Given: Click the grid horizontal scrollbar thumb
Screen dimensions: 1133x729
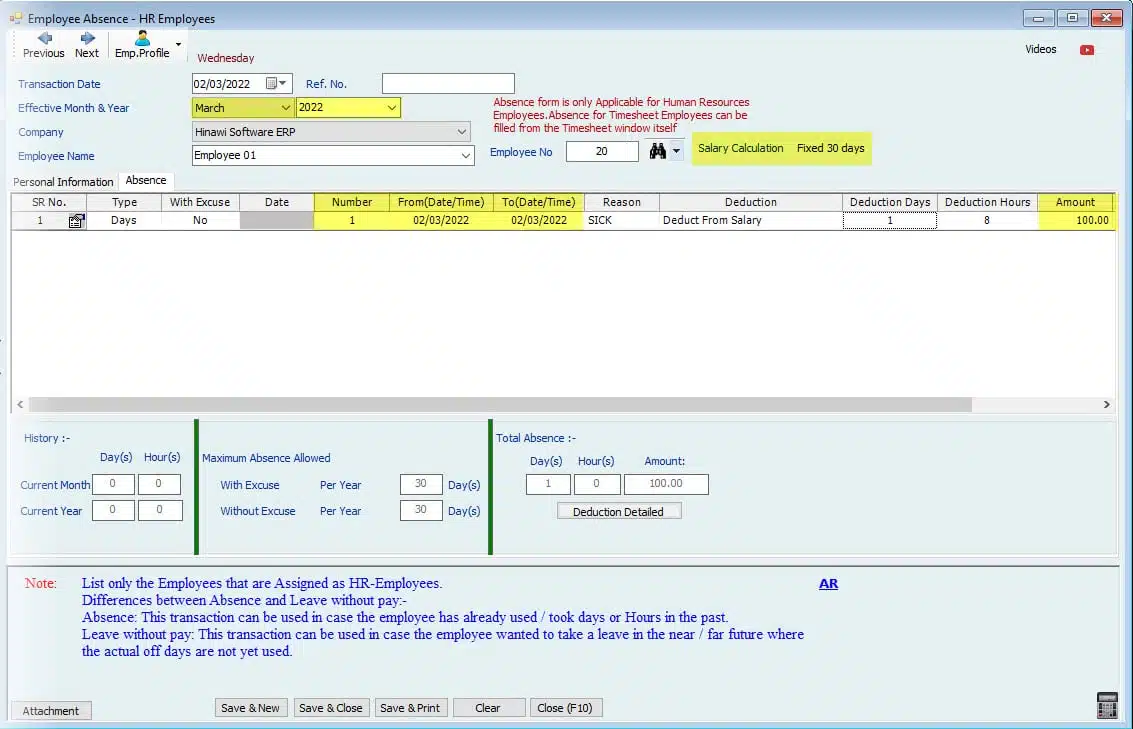Looking at the screenshot, I should pos(500,405).
